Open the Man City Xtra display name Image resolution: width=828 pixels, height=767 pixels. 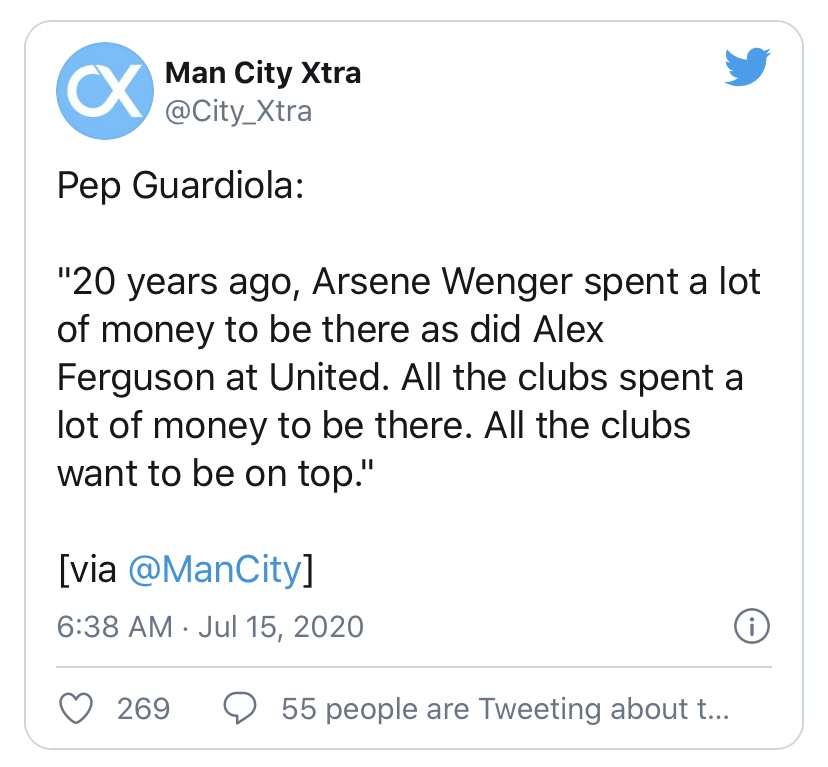point(262,73)
